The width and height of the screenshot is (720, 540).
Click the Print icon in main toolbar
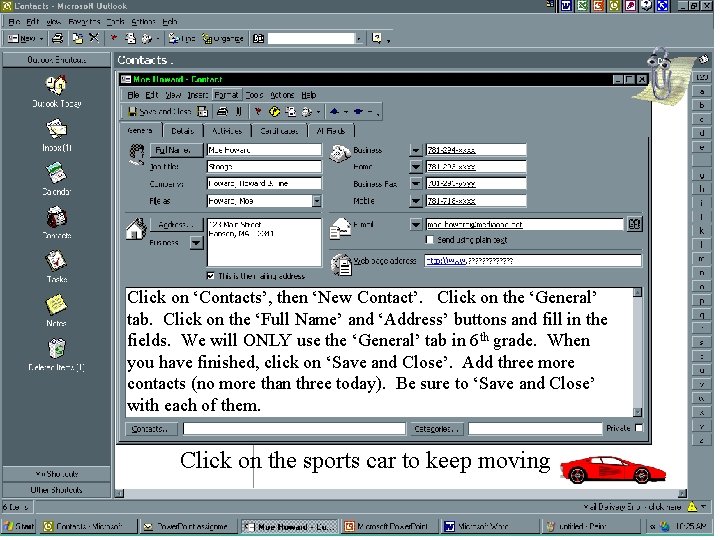pos(57,38)
